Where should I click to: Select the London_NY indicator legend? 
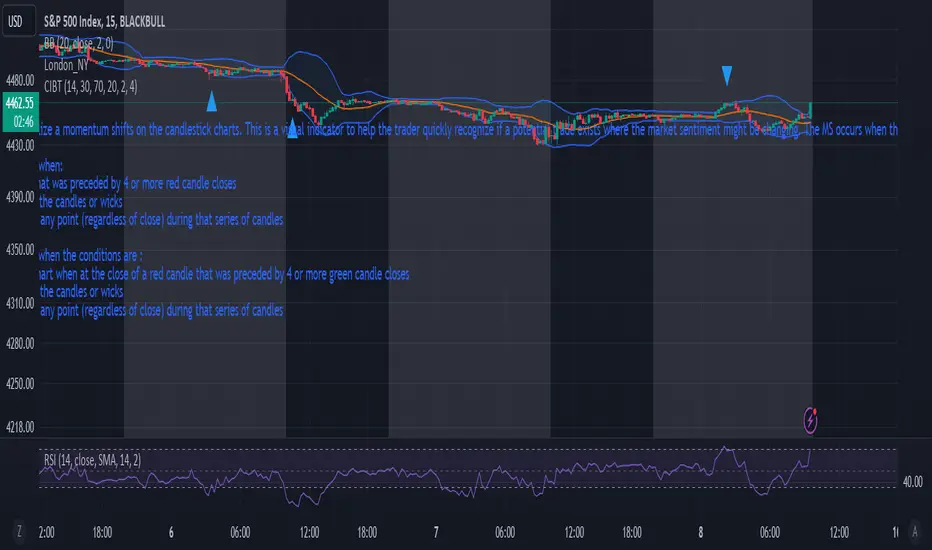pyautogui.click(x=66, y=65)
